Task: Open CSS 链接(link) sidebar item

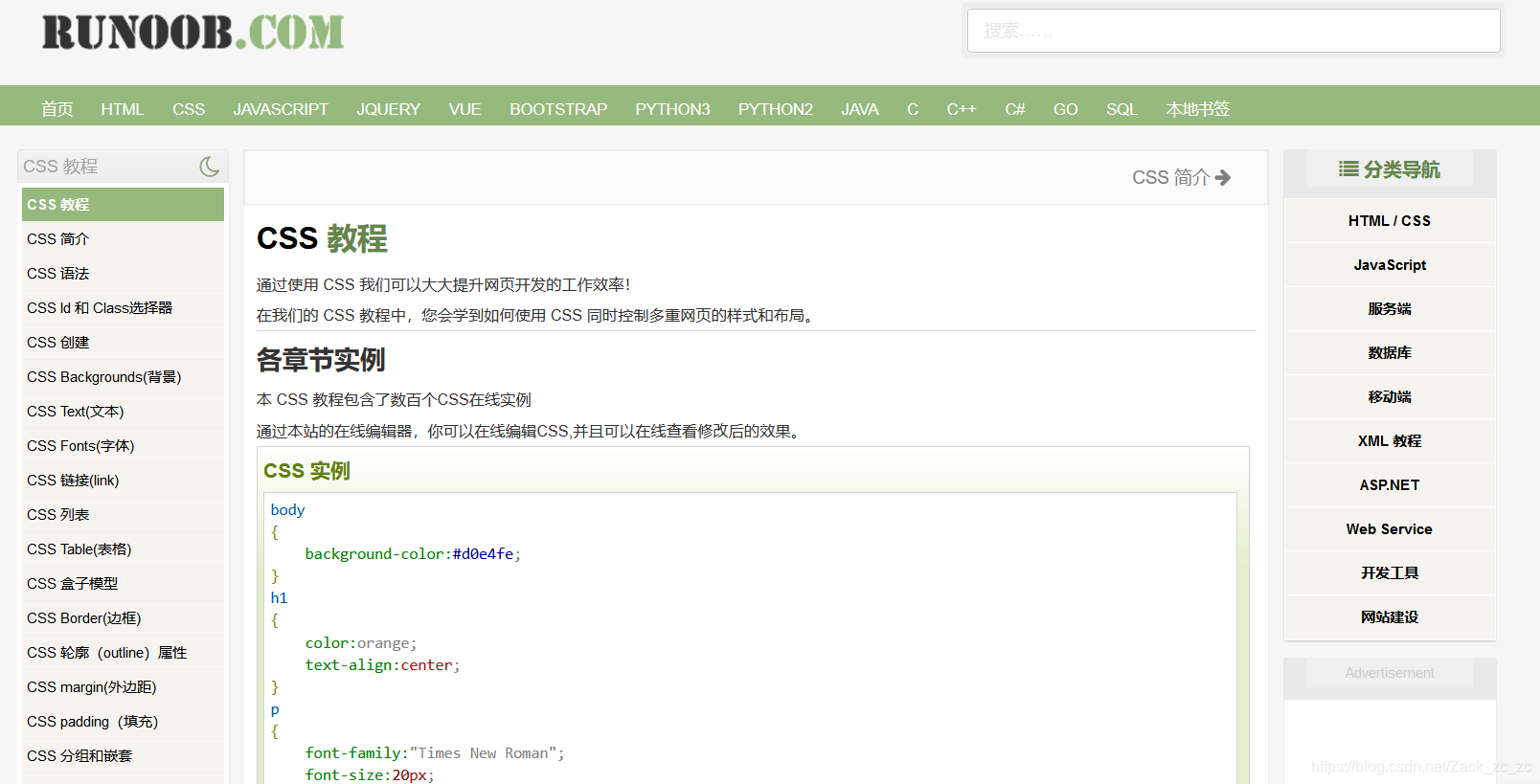Action: [x=123, y=481]
